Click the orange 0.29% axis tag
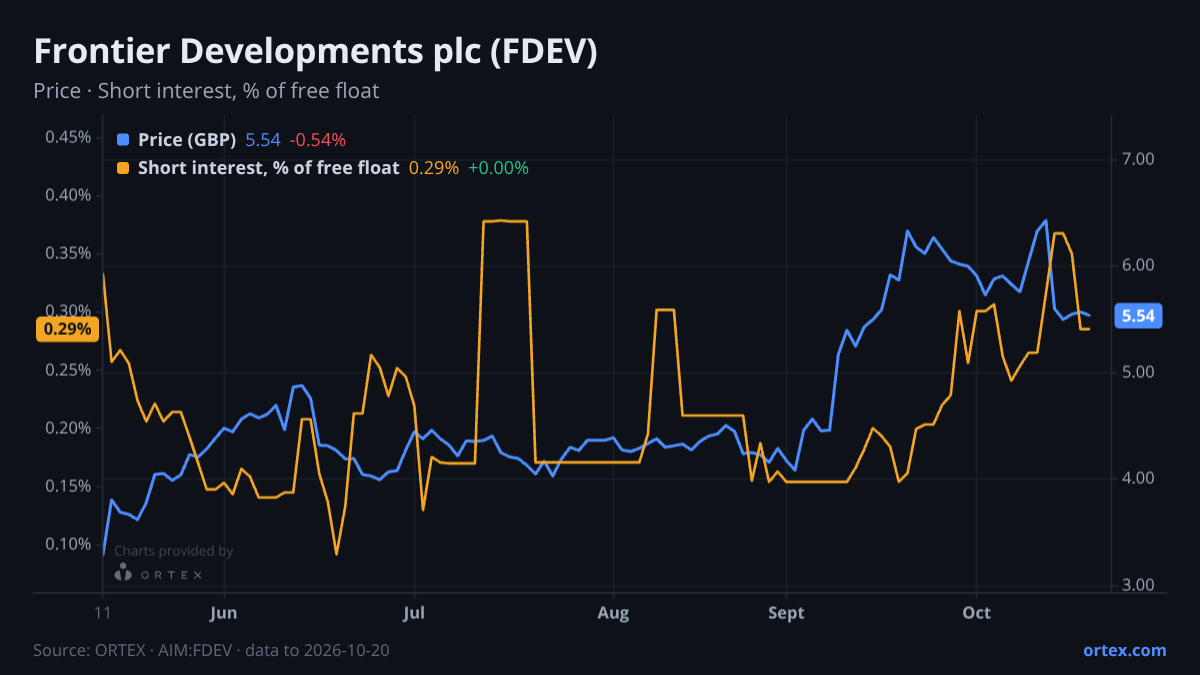Image resolution: width=1200 pixels, height=675 pixels. coord(67,329)
